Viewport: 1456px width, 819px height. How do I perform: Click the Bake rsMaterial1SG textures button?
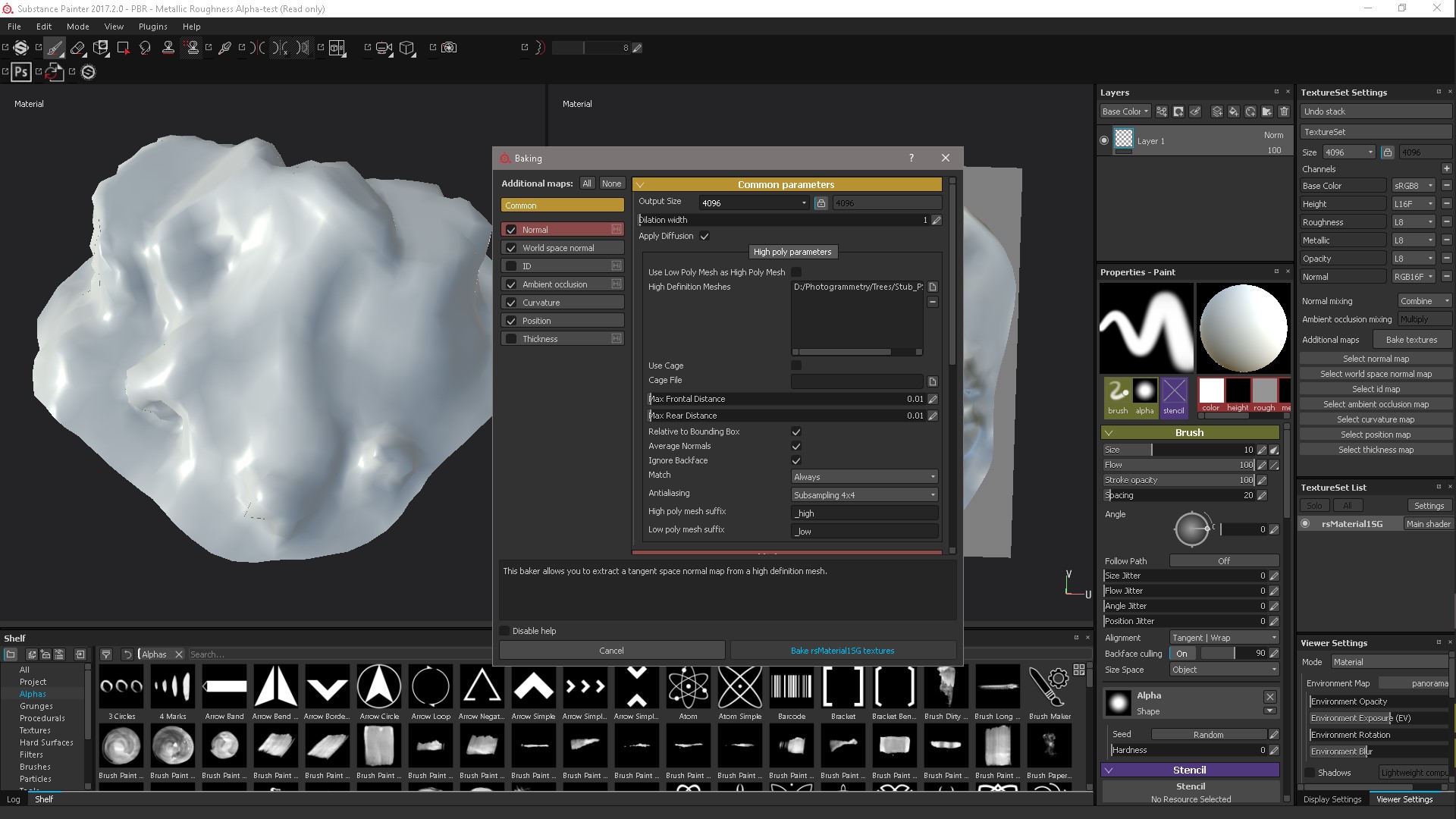pyautogui.click(x=841, y=650)
